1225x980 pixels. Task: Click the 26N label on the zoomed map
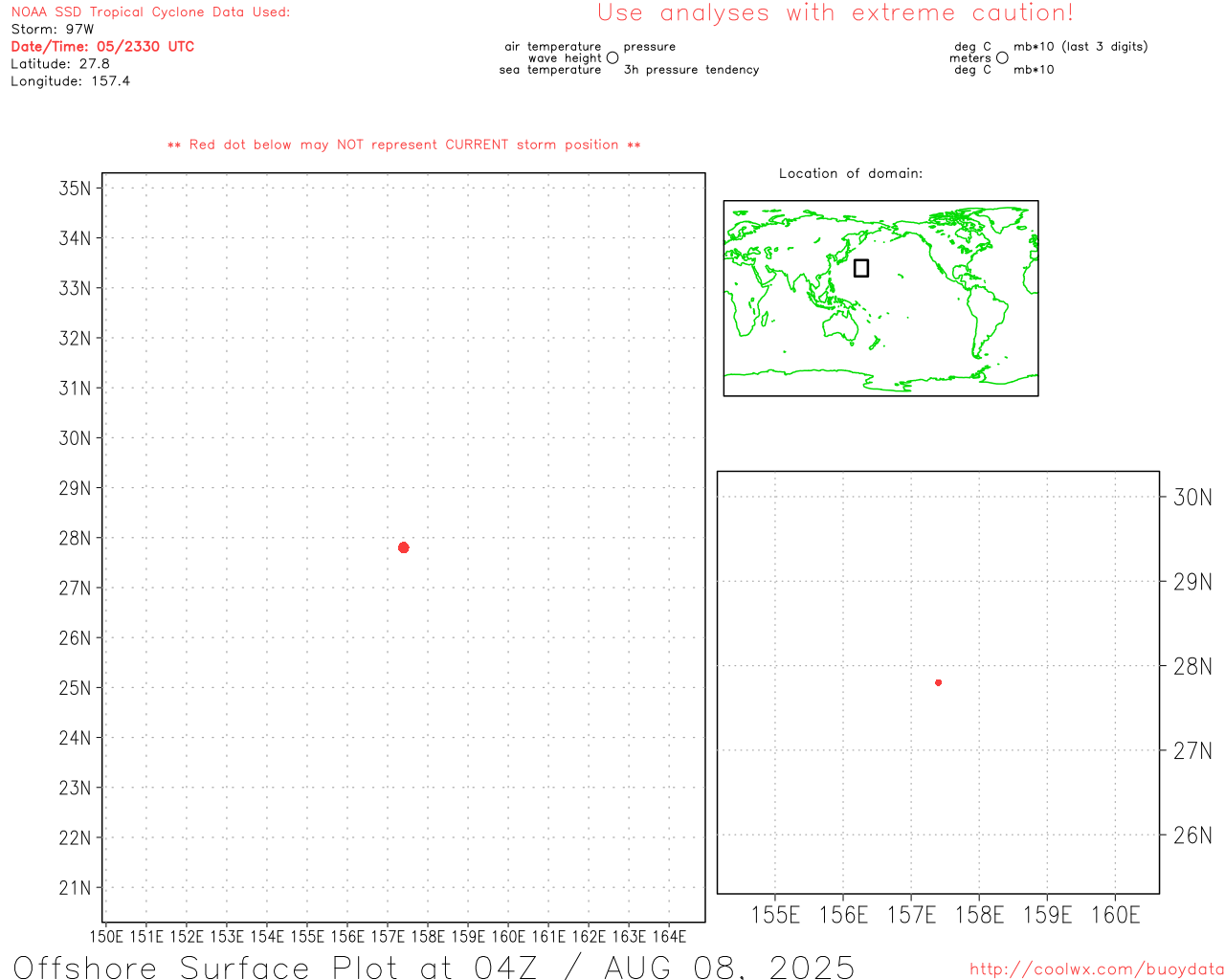click(1192, 835)
